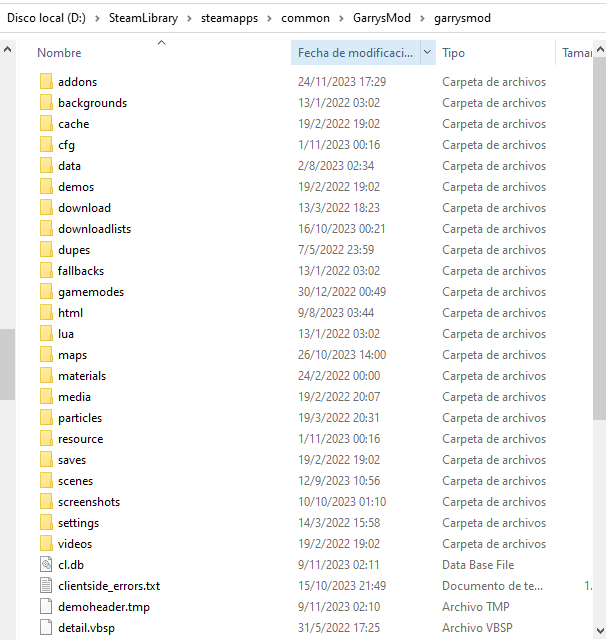Click the file list vertical scrollbar thumb
606x640 pixels.
click(600, 238)
